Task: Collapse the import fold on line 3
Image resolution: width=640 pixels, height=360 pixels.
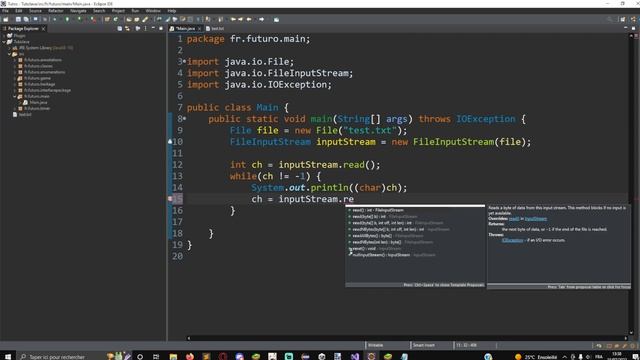Action: (184, 62)
